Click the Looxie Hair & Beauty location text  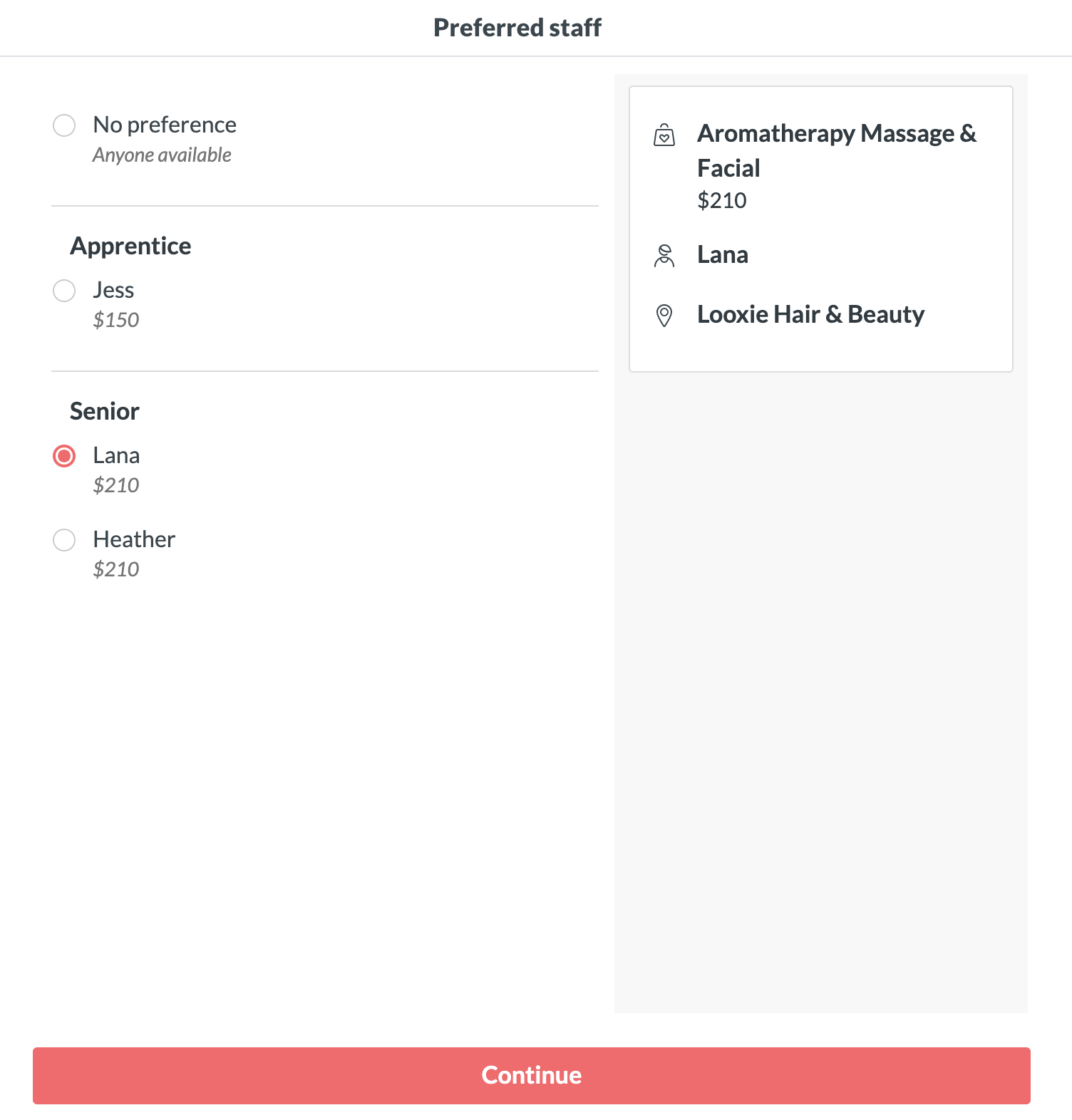810,314
